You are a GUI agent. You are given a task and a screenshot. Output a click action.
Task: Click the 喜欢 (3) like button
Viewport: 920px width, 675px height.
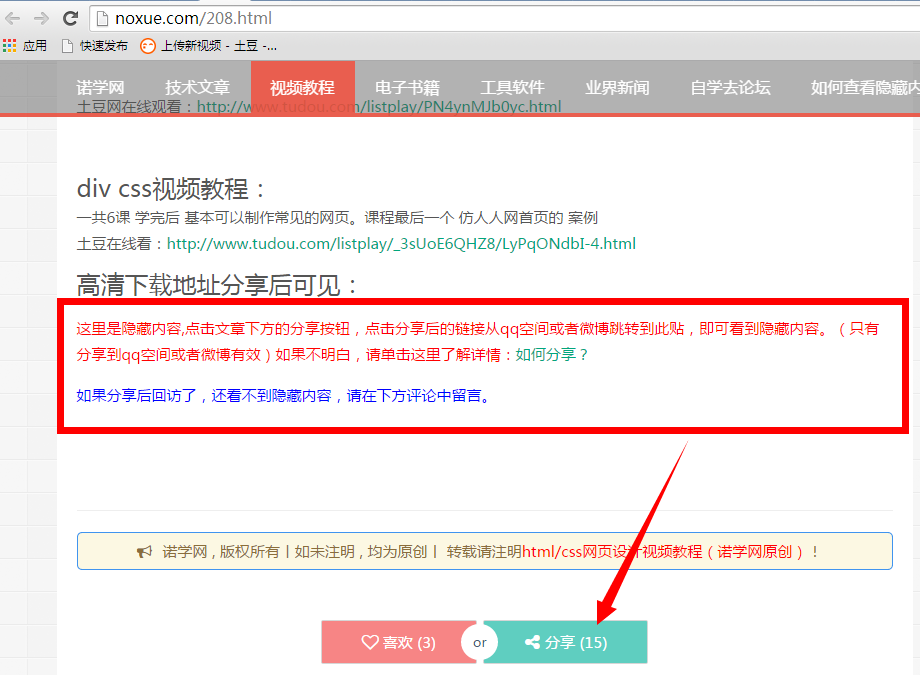[x=399, y=642]
